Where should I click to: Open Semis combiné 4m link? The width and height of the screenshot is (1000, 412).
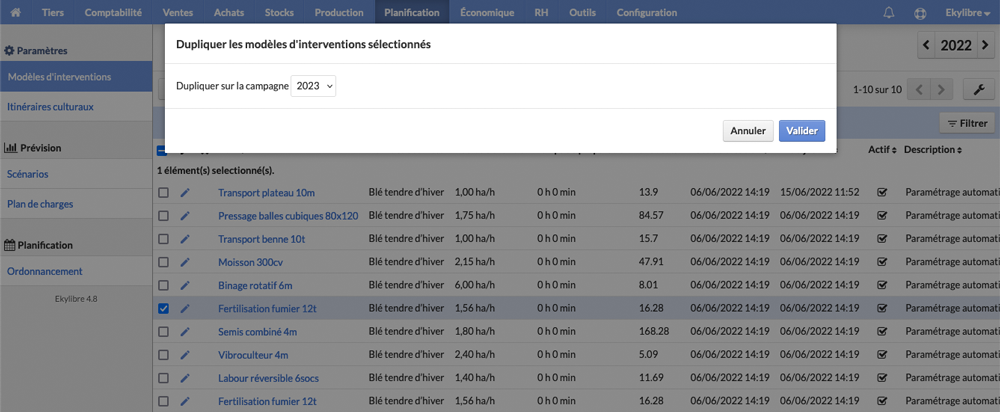pos(258,332)
